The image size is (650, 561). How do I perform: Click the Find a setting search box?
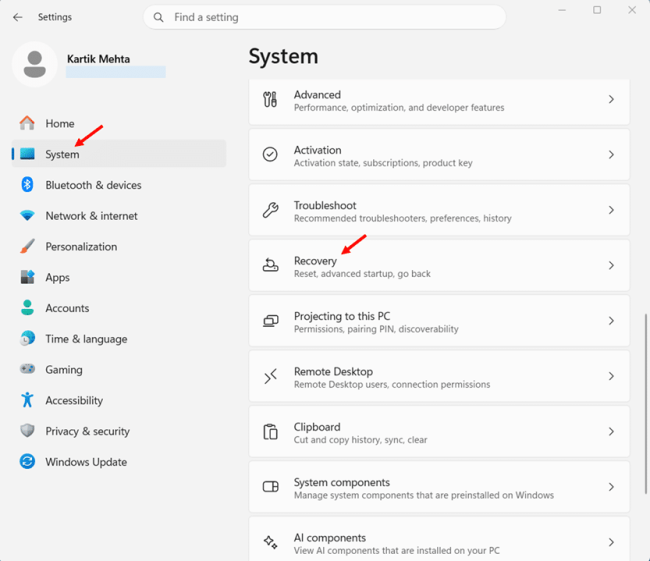pos(324,17)
